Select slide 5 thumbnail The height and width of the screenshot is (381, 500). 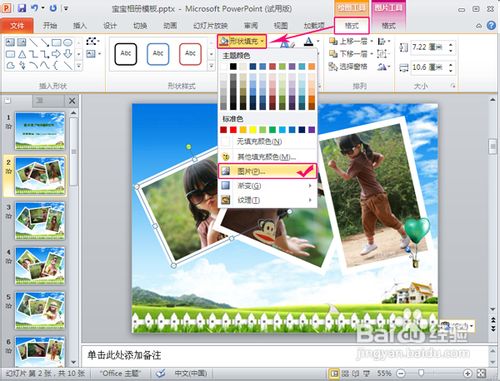pyautogui.click(x=40, y=310)
